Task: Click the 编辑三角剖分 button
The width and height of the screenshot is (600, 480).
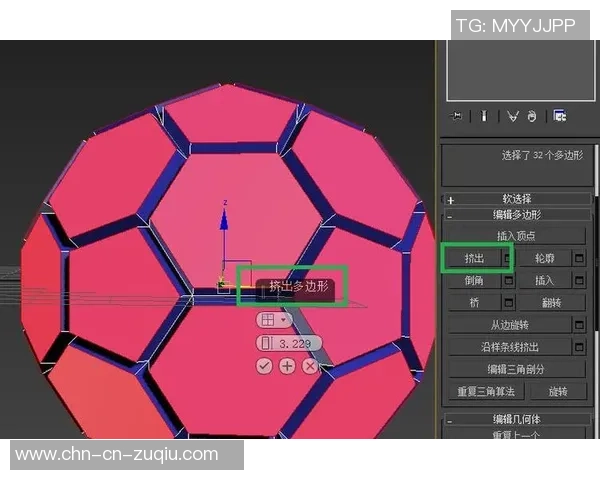Action: [x=516, y=369]
